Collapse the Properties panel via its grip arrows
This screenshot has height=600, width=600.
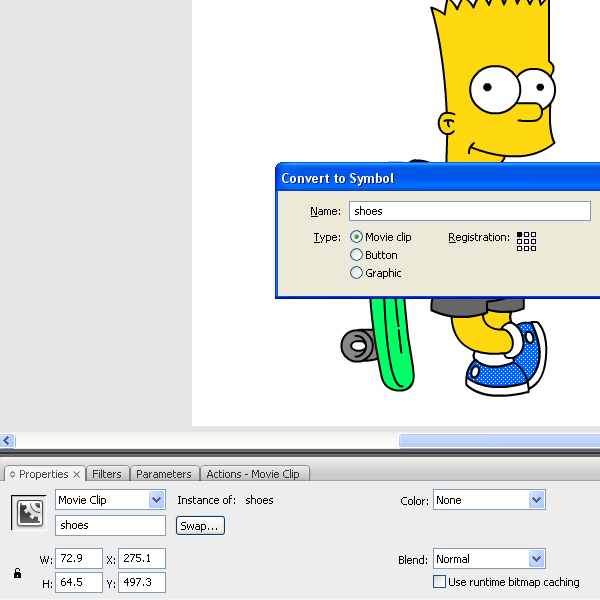coord(12,474)
